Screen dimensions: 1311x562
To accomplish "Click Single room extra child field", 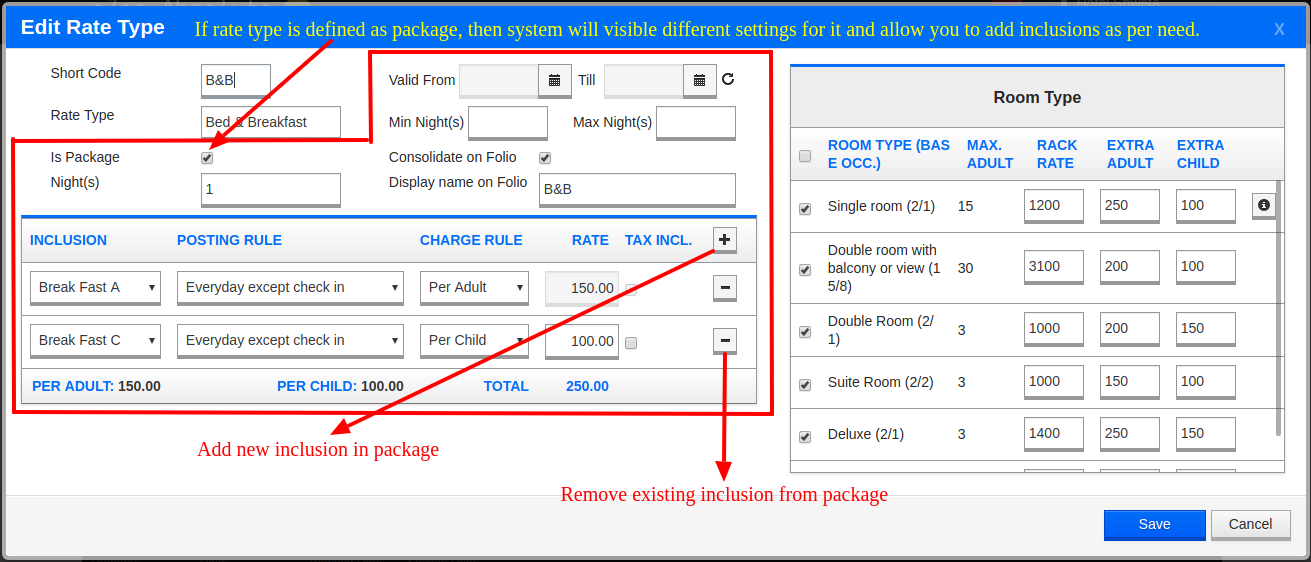I will pos(1206,205).
